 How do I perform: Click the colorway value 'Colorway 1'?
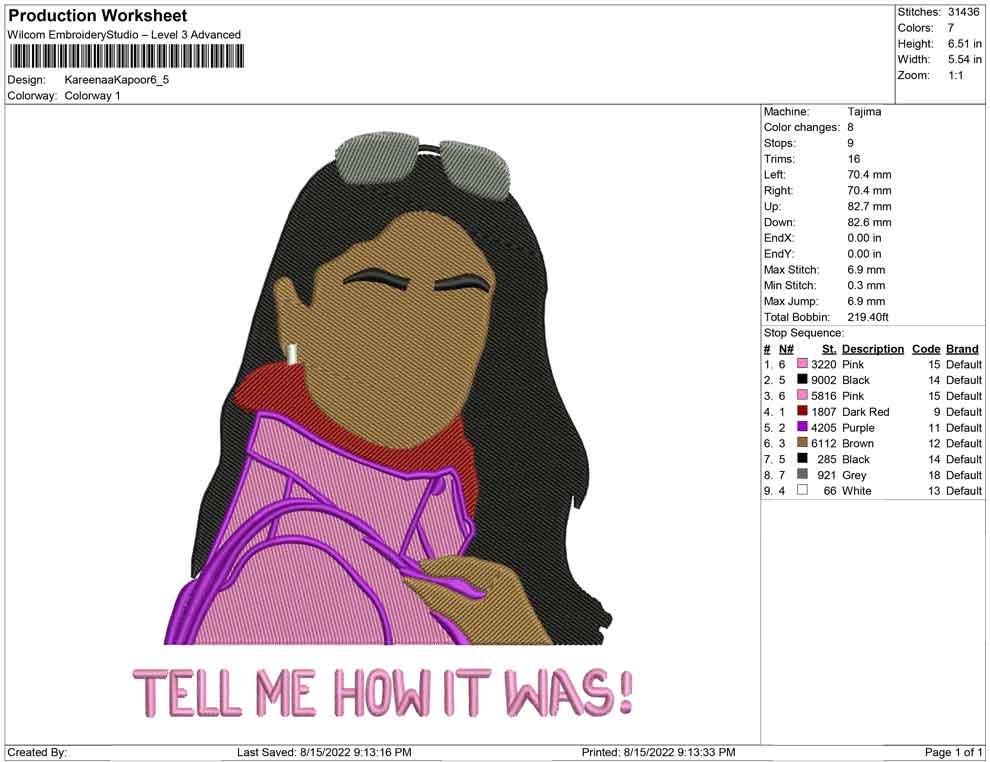92,96
